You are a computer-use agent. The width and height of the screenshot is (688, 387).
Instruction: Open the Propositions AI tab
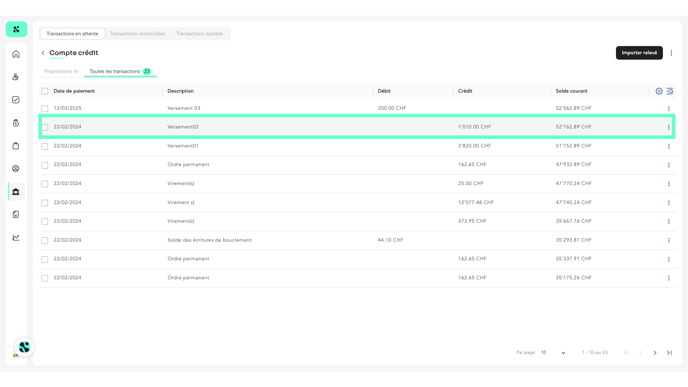click(61, 71)
